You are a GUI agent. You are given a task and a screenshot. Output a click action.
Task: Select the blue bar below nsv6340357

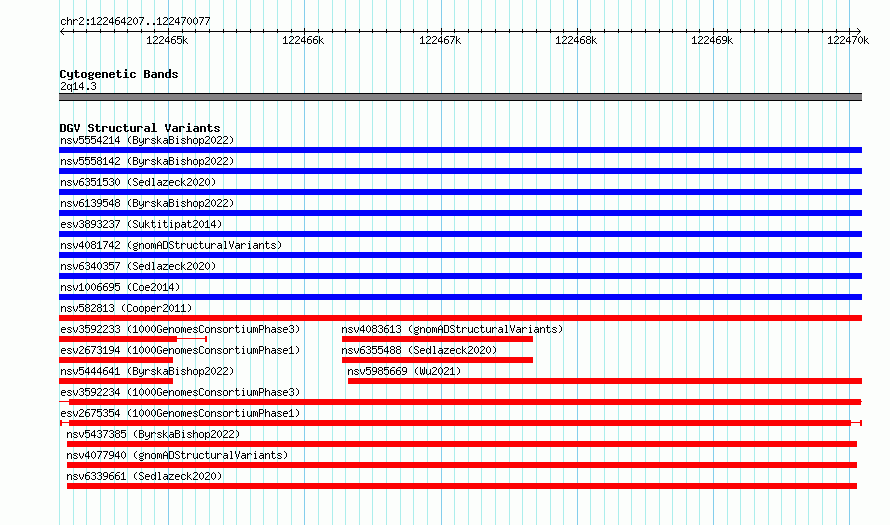[x=460, y=276]
